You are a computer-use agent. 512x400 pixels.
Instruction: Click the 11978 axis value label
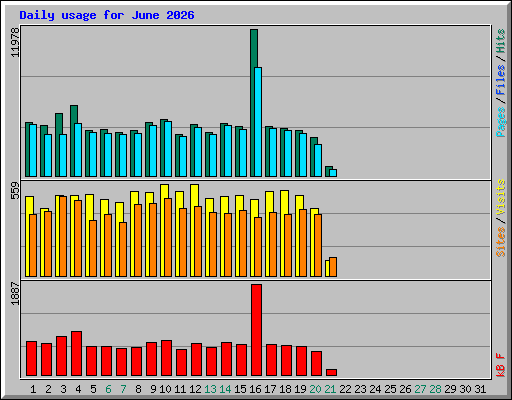[15, 42]
